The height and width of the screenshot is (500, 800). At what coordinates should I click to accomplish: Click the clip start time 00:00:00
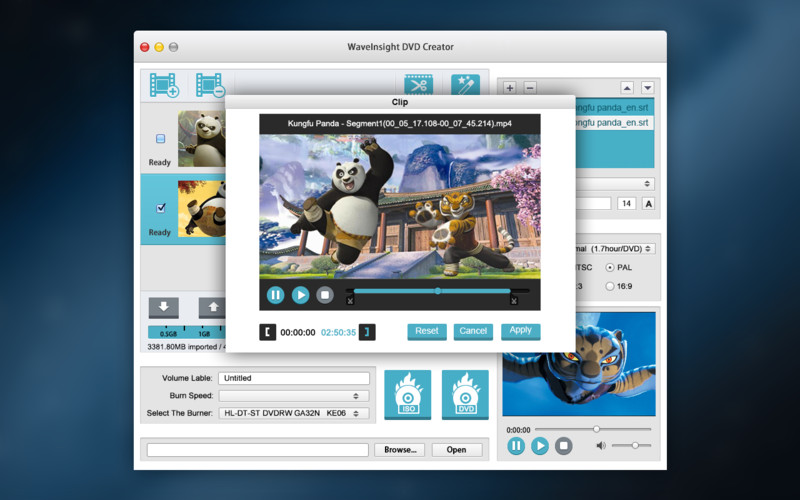[x=298, y=332]
